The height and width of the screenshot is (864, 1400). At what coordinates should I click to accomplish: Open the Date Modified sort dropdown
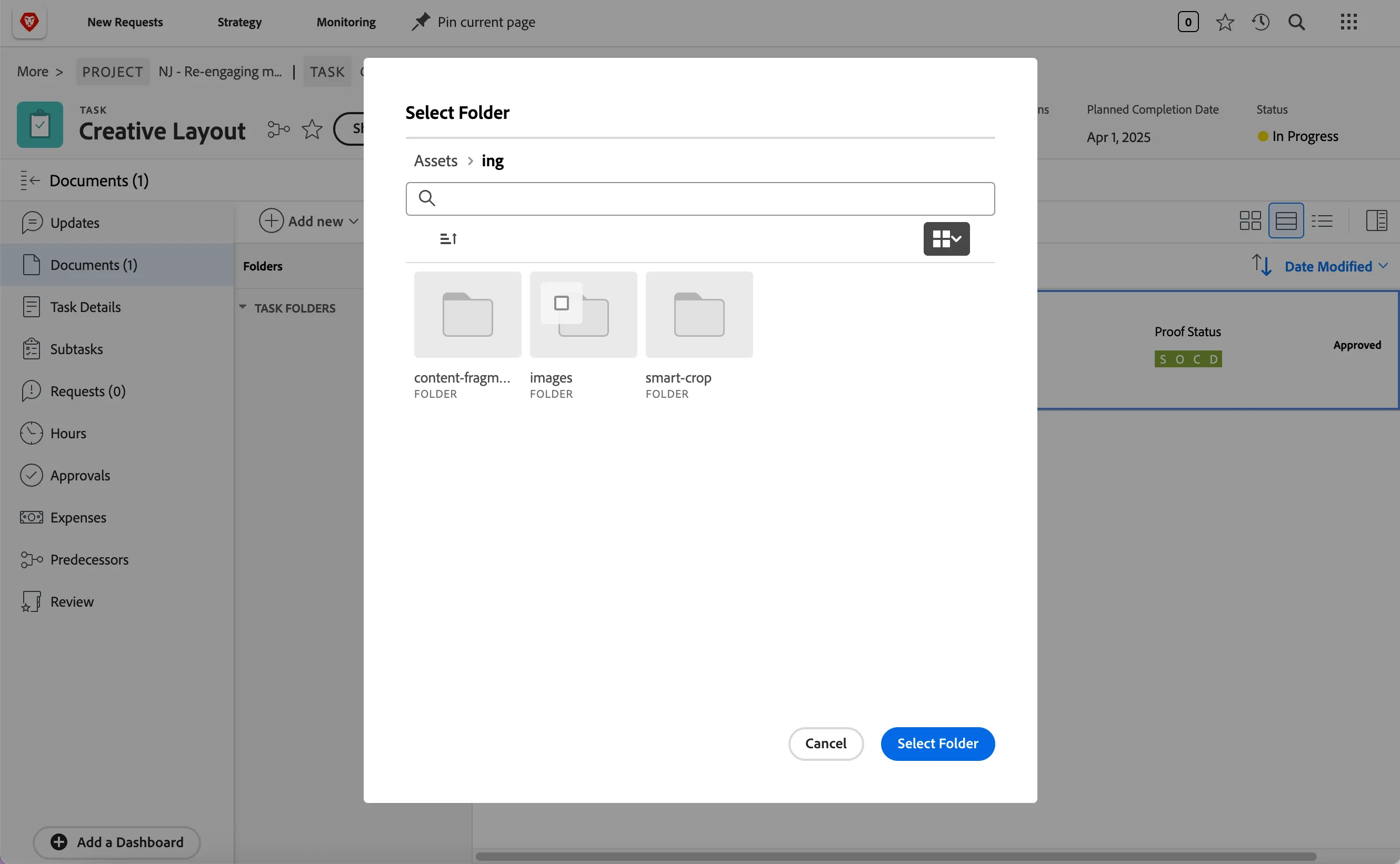click(x=1335, y=267)
